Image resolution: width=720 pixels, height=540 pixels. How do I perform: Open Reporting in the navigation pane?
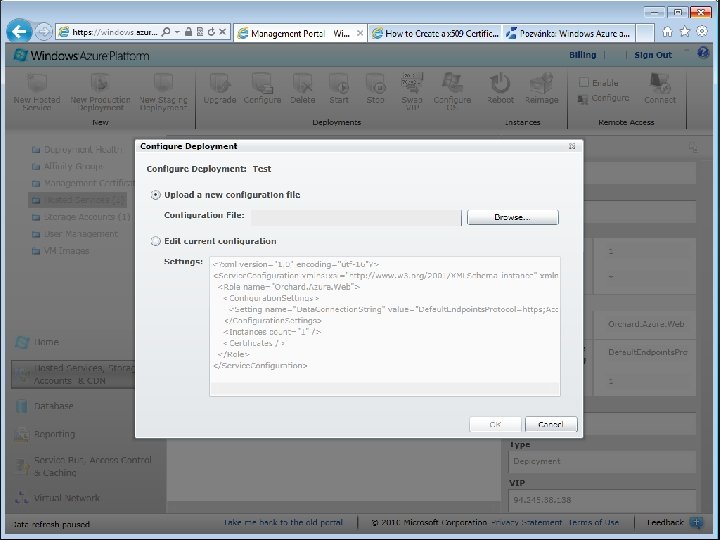(x=45, y=434)
